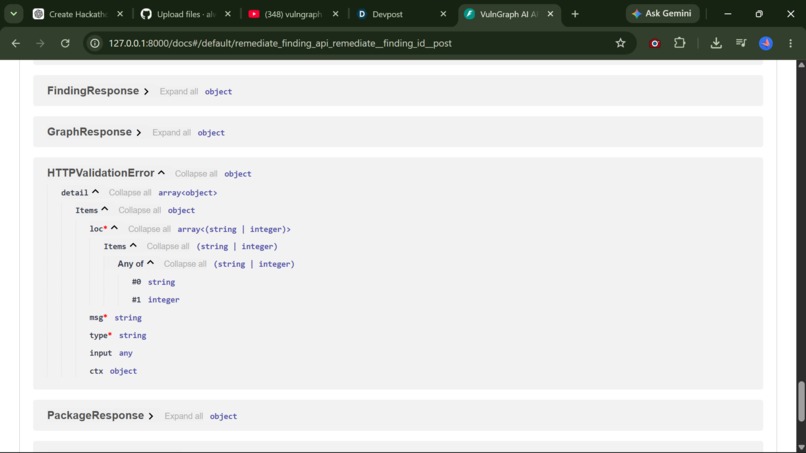Open the Chrome profile avatar

click(x=766, y=43)
